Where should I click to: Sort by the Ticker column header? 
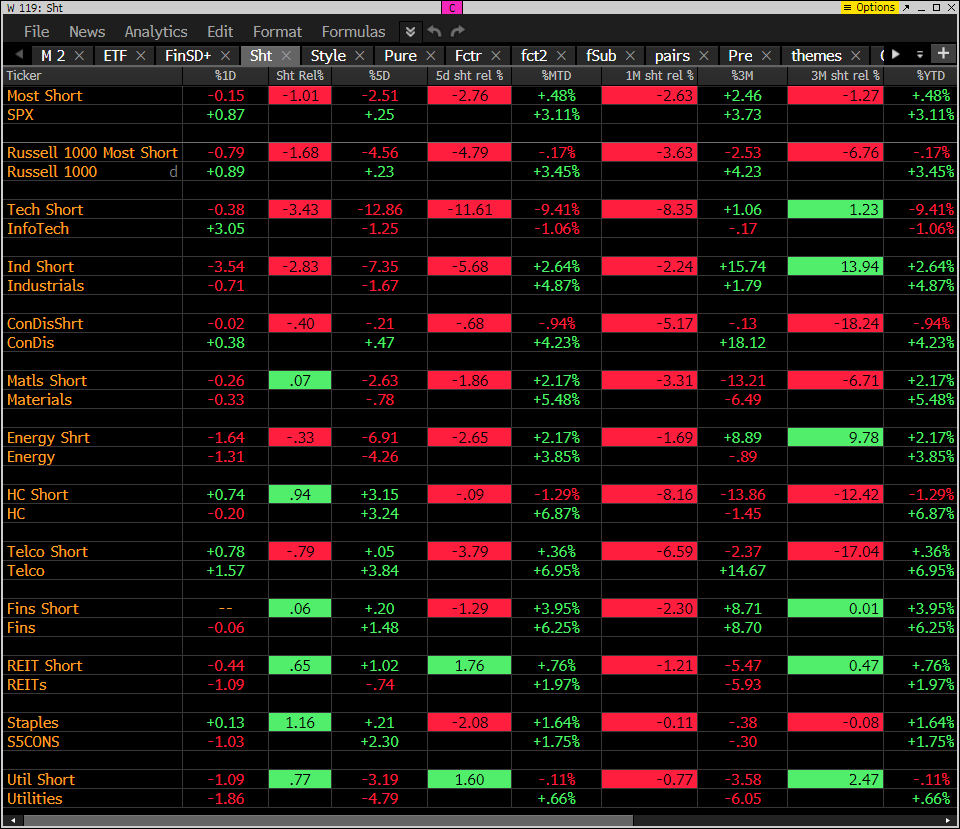coord(92,75)
